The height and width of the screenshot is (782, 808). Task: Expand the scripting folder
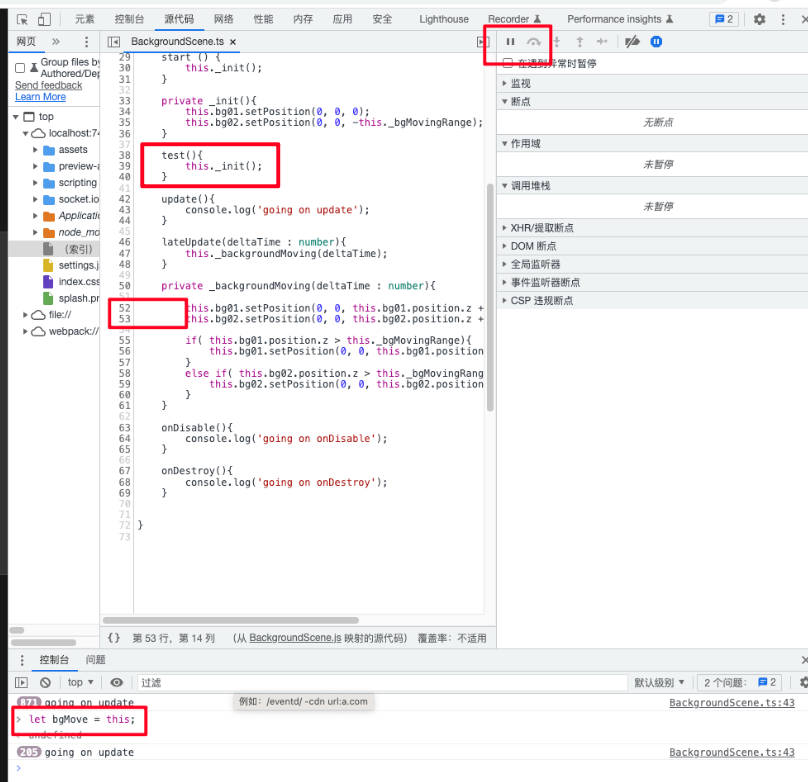click(35, 183)
